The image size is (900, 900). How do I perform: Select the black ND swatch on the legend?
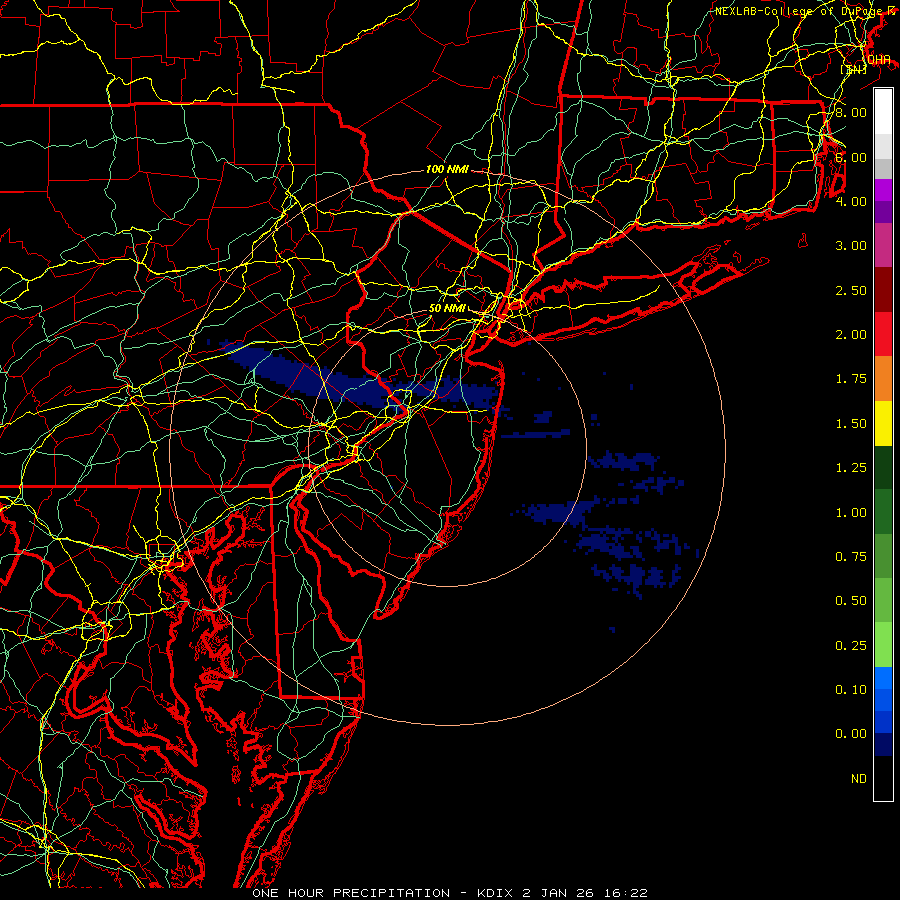(883, 778)
